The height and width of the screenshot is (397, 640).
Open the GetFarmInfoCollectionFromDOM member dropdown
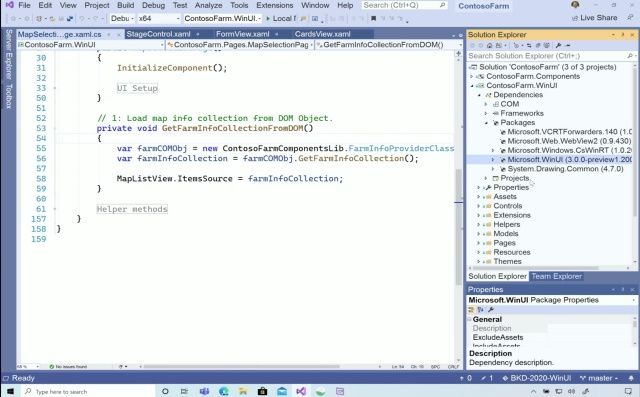coord(389,44)
